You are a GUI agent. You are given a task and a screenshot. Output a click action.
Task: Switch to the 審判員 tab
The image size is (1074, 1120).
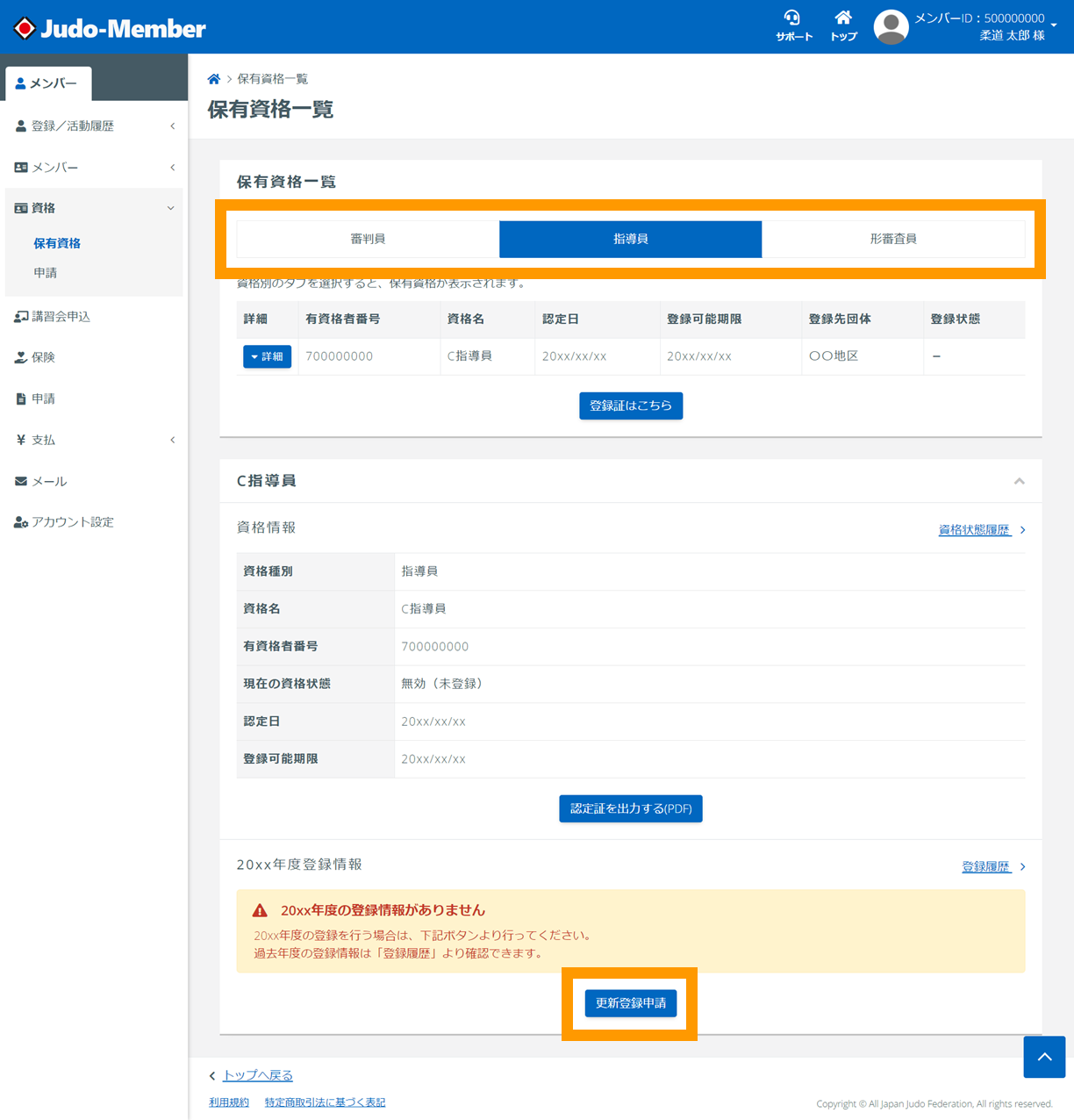(x=368, y=239)
